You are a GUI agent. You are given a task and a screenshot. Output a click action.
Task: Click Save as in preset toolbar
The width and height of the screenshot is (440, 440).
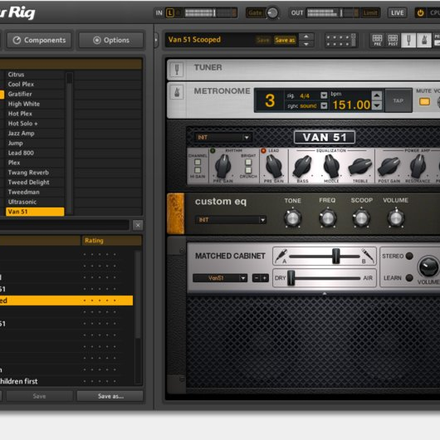[285, 40]
